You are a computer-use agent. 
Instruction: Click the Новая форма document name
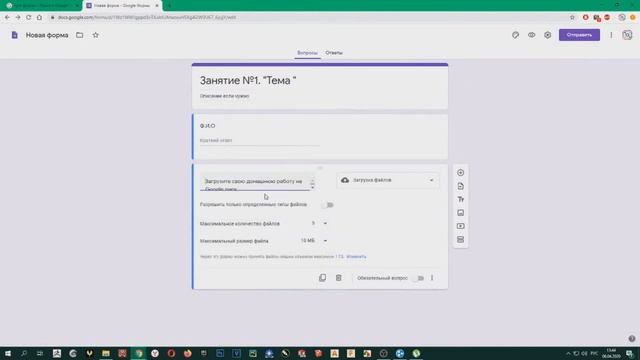pyautogui.click(x=47, y=35)
